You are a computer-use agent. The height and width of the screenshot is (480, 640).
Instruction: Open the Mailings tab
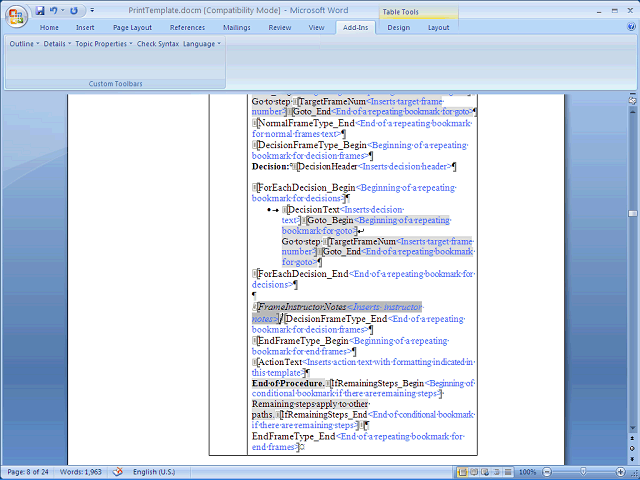click(x=237, y=27)
